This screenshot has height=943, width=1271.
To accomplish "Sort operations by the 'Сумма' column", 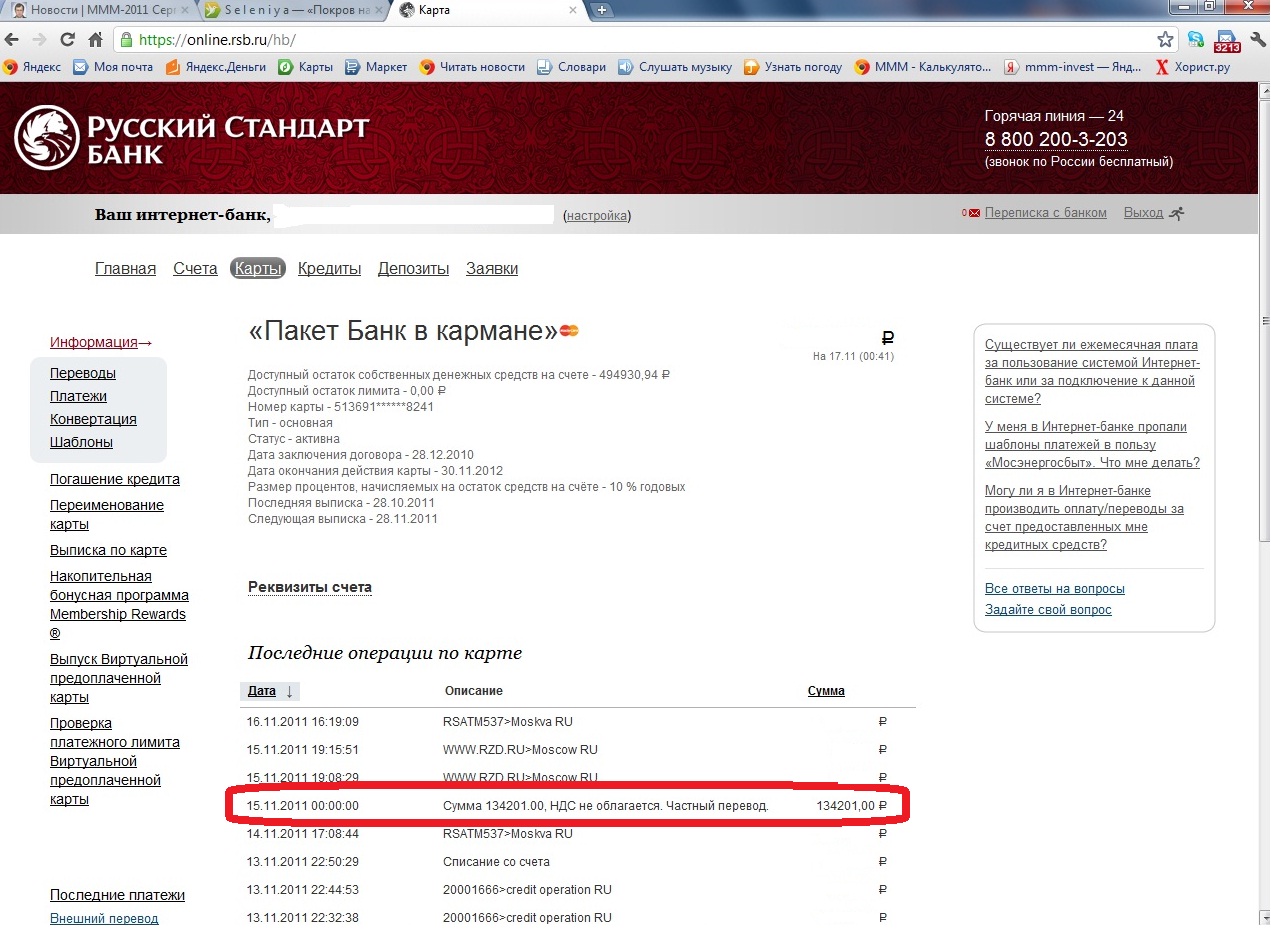I will coord(826,691).
